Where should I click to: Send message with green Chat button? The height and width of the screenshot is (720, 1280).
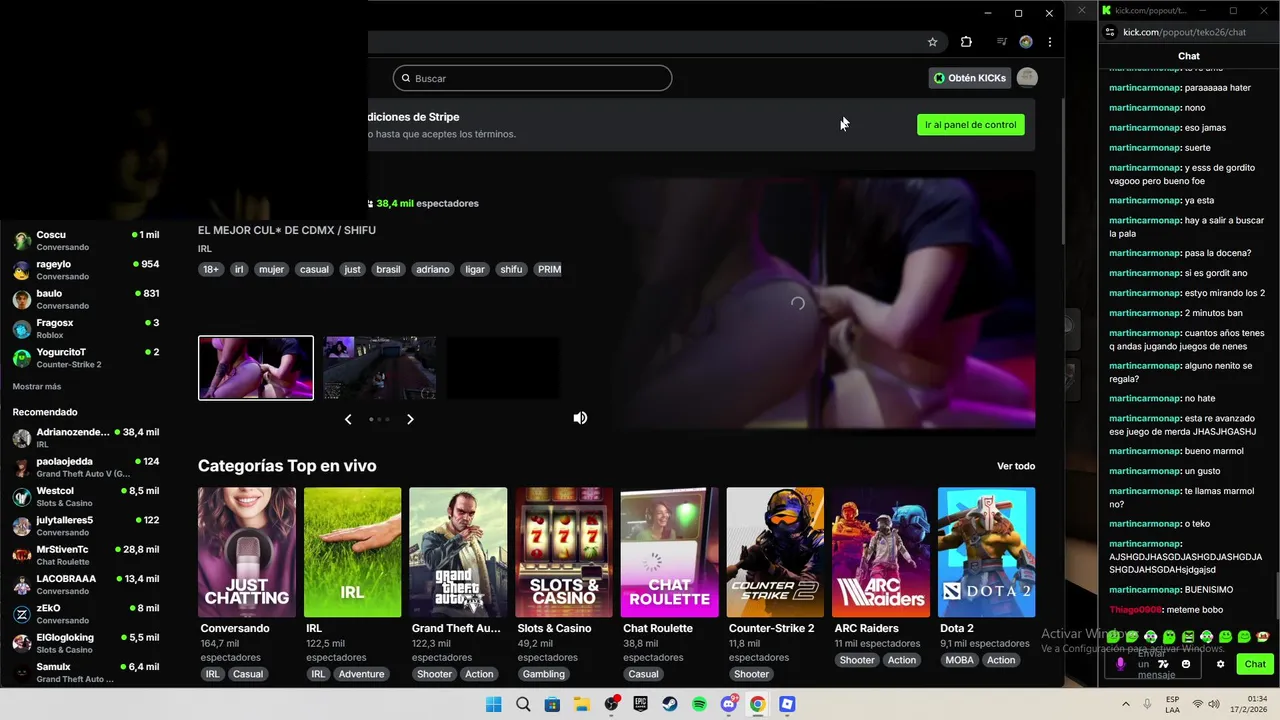tap(1255, 664)
